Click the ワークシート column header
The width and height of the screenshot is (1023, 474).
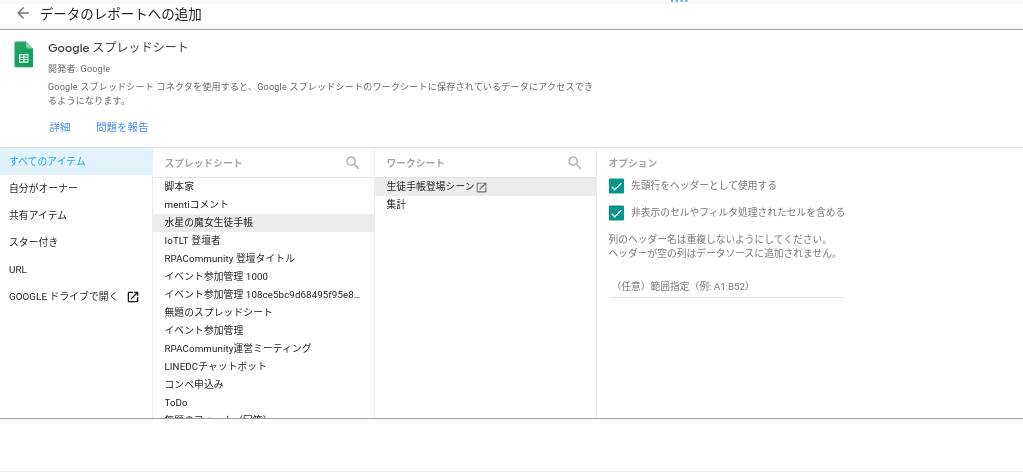tap(416, 163)
